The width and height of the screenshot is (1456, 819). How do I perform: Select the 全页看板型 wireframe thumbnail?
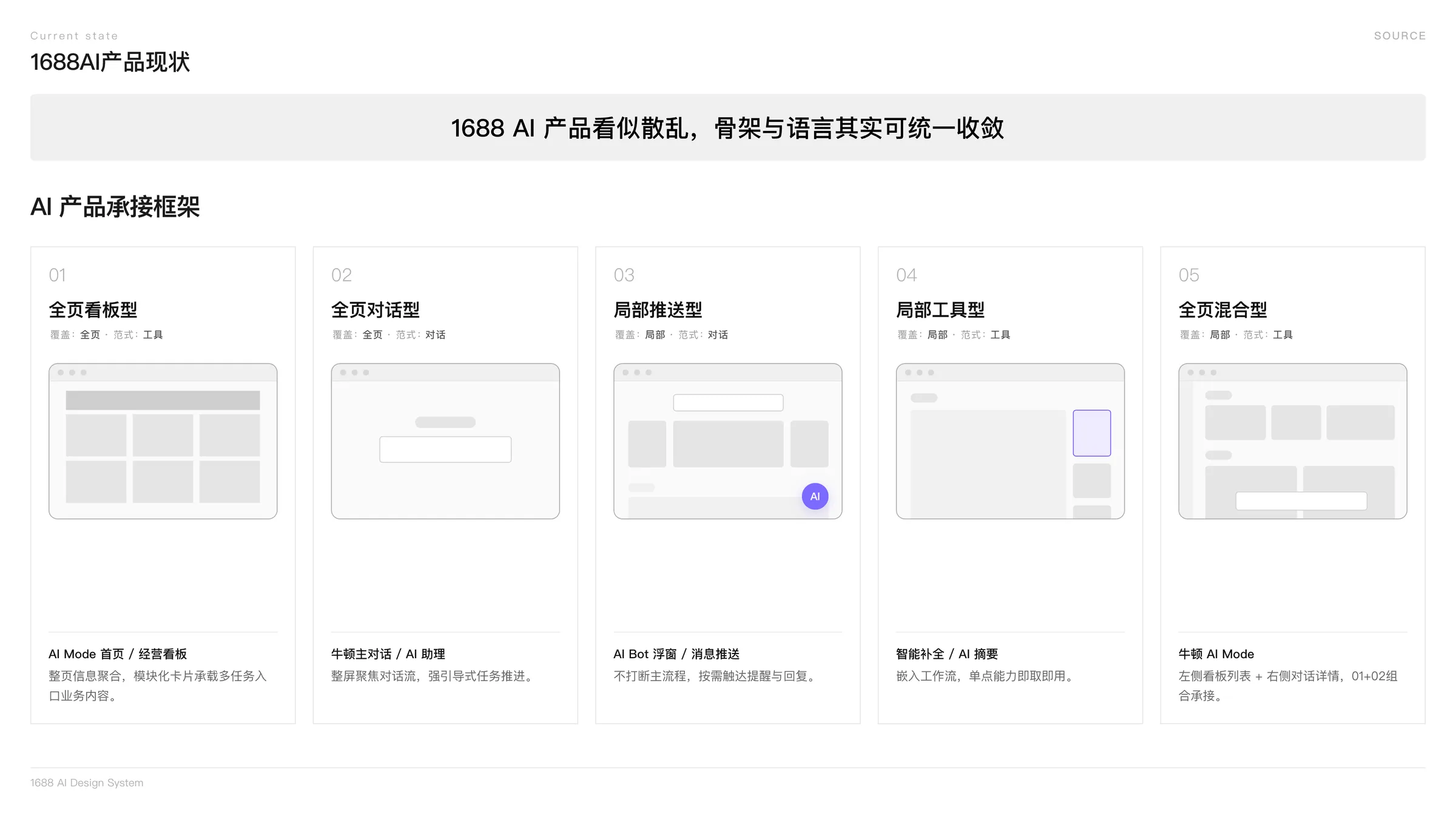[x=163, y=441]
